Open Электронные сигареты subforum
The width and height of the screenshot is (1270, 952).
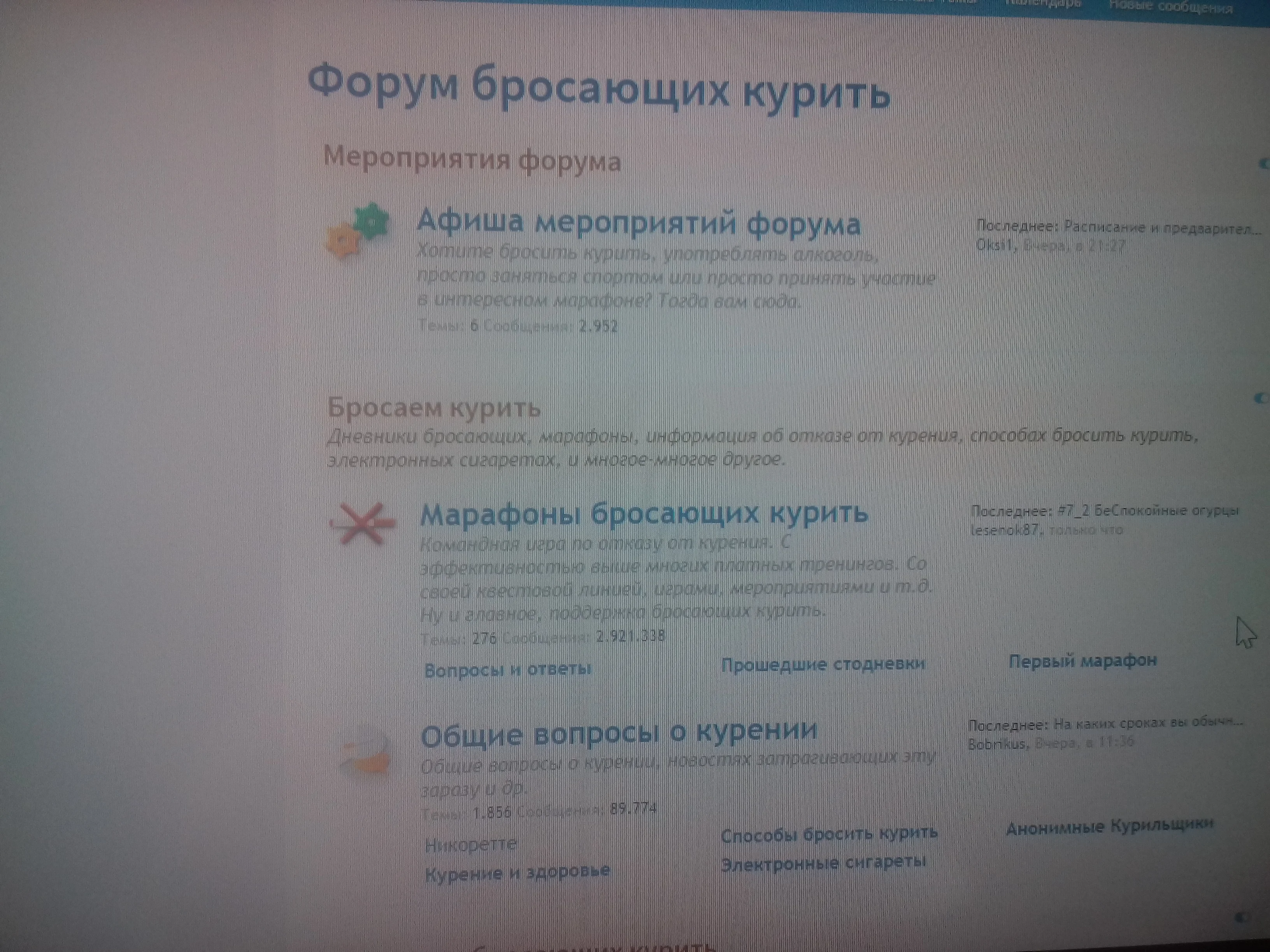pos(823,863)
